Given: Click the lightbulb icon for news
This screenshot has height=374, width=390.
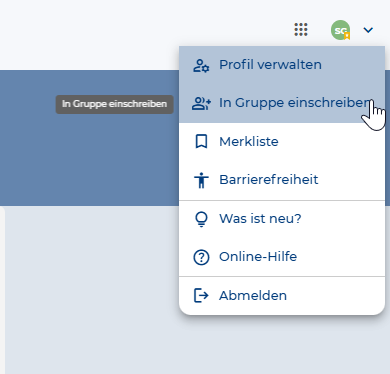Looking at the screenshot, I should (x=201, y=219).
